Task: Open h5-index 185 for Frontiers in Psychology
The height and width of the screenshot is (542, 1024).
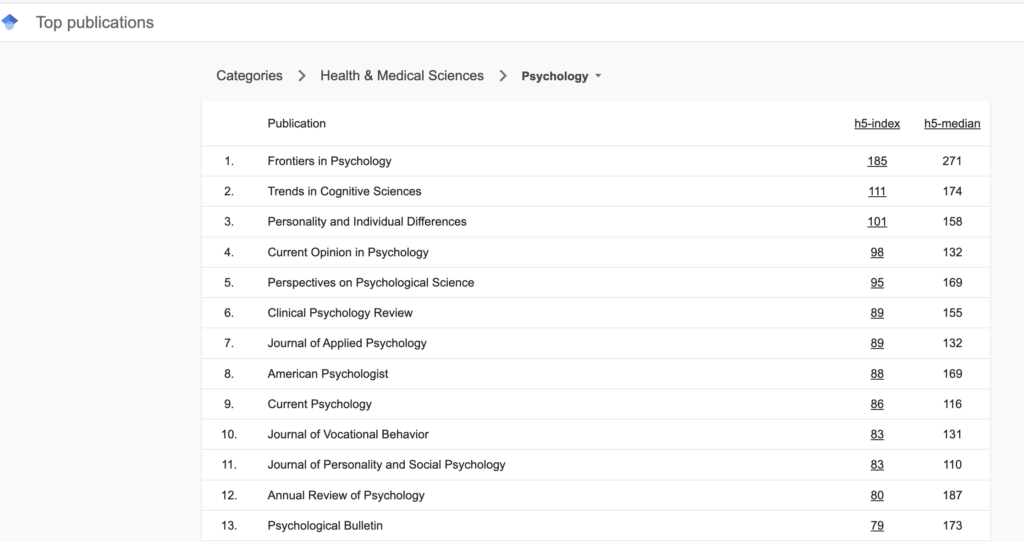Action: 877,161
